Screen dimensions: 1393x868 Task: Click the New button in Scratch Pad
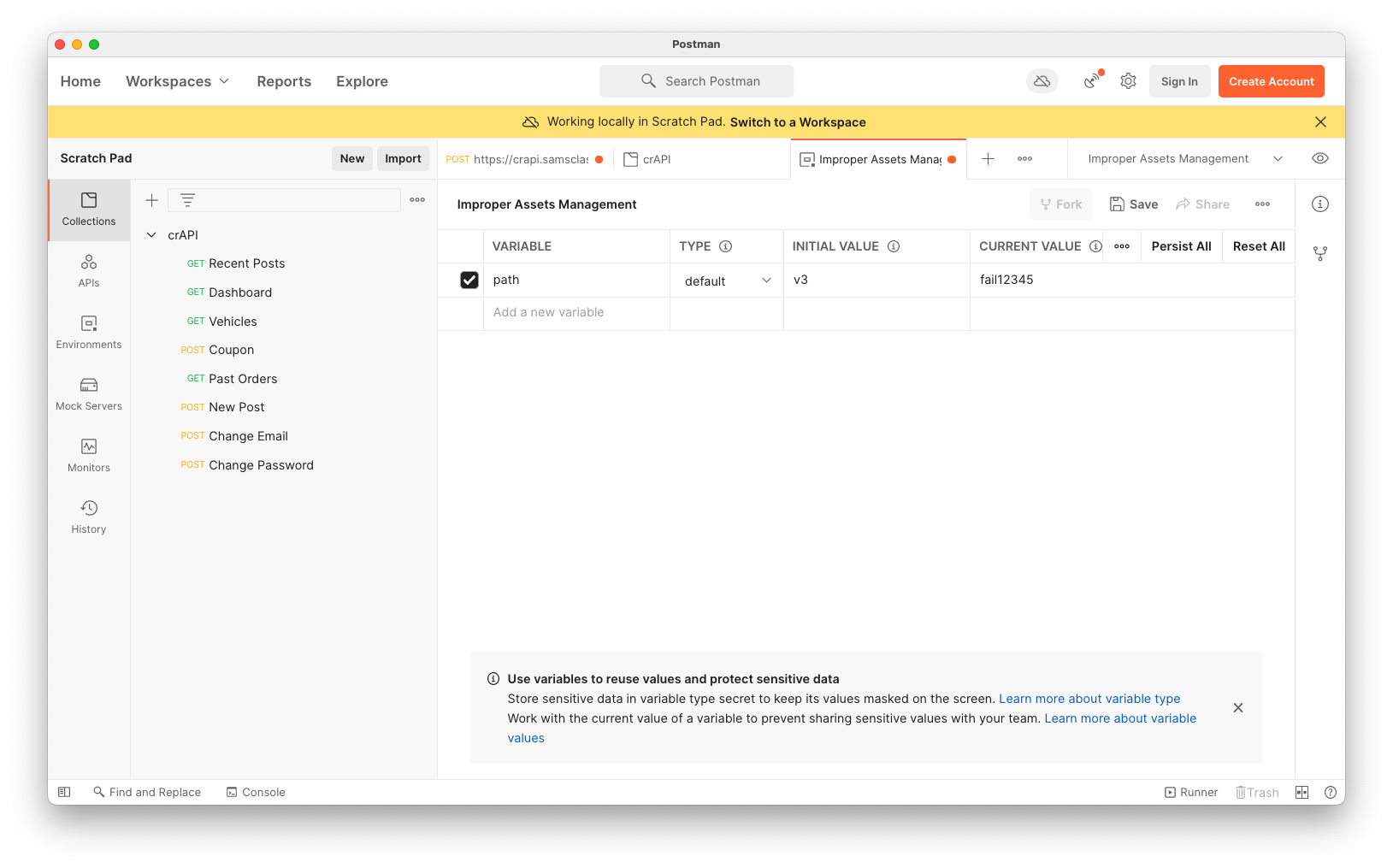352,158
